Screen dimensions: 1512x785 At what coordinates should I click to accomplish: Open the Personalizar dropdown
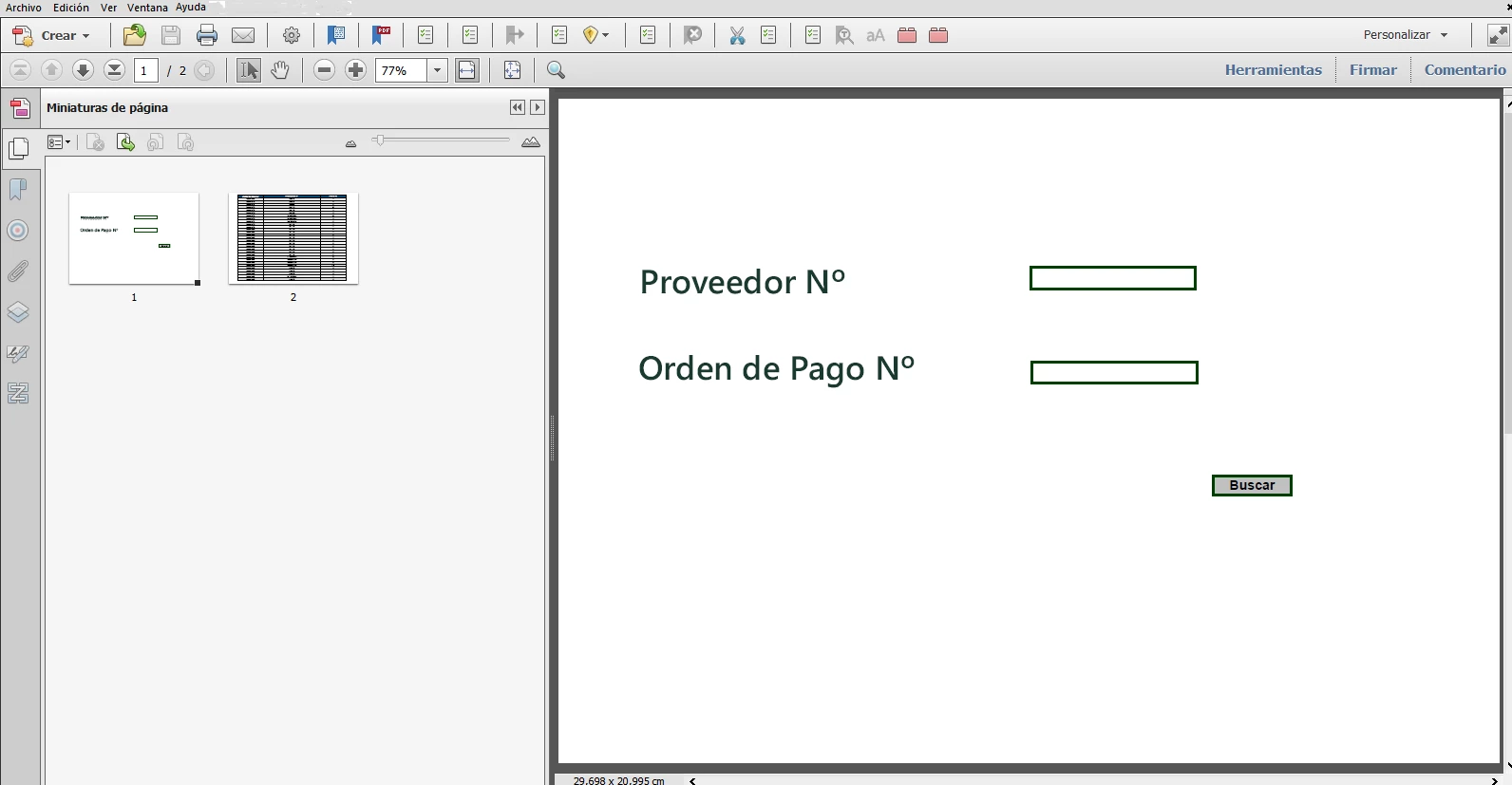point(1406,35)
